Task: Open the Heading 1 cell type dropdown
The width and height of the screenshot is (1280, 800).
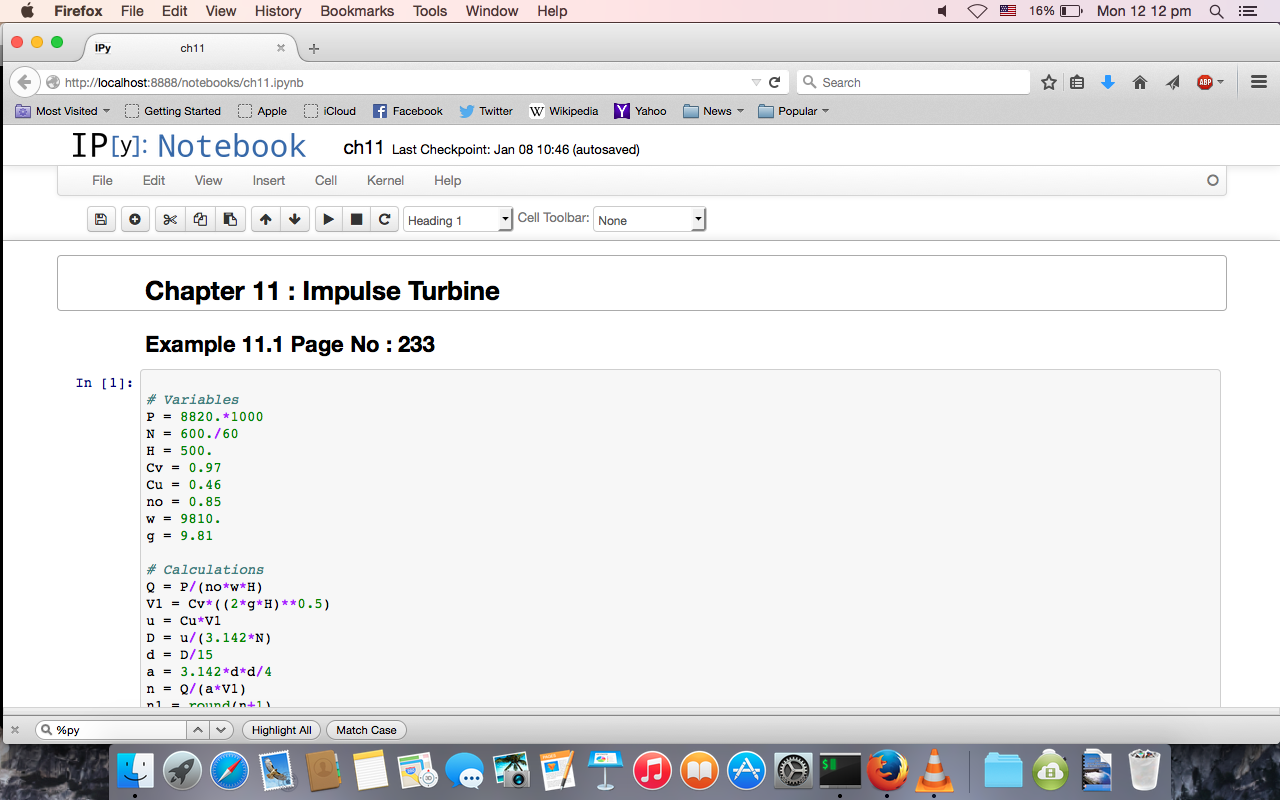Action: pyautogui.click(x=458, y=220)
